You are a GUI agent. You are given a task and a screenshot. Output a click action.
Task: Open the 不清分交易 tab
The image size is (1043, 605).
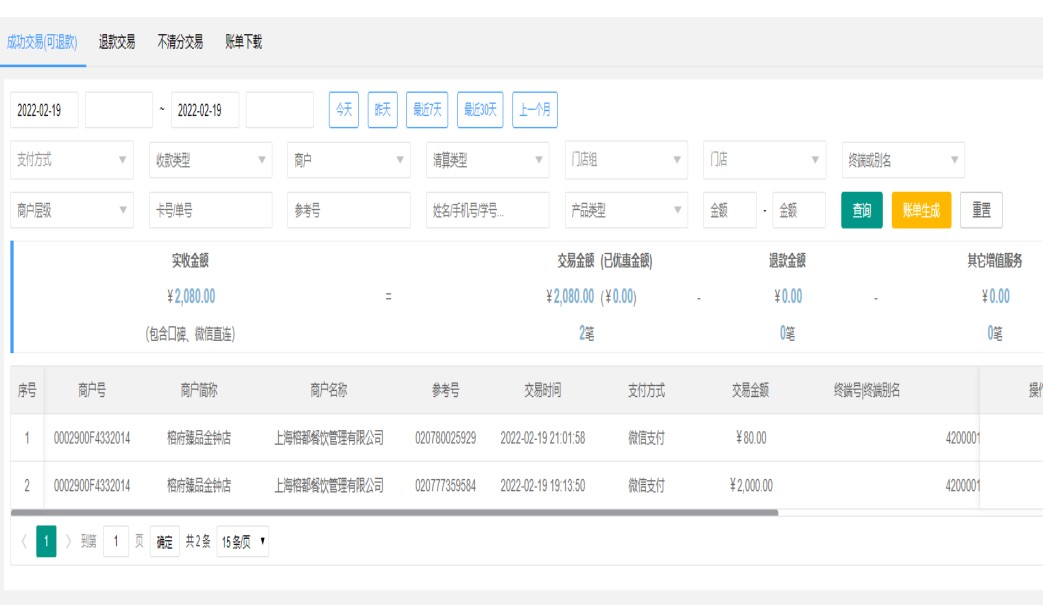click(x=180, y=42)
